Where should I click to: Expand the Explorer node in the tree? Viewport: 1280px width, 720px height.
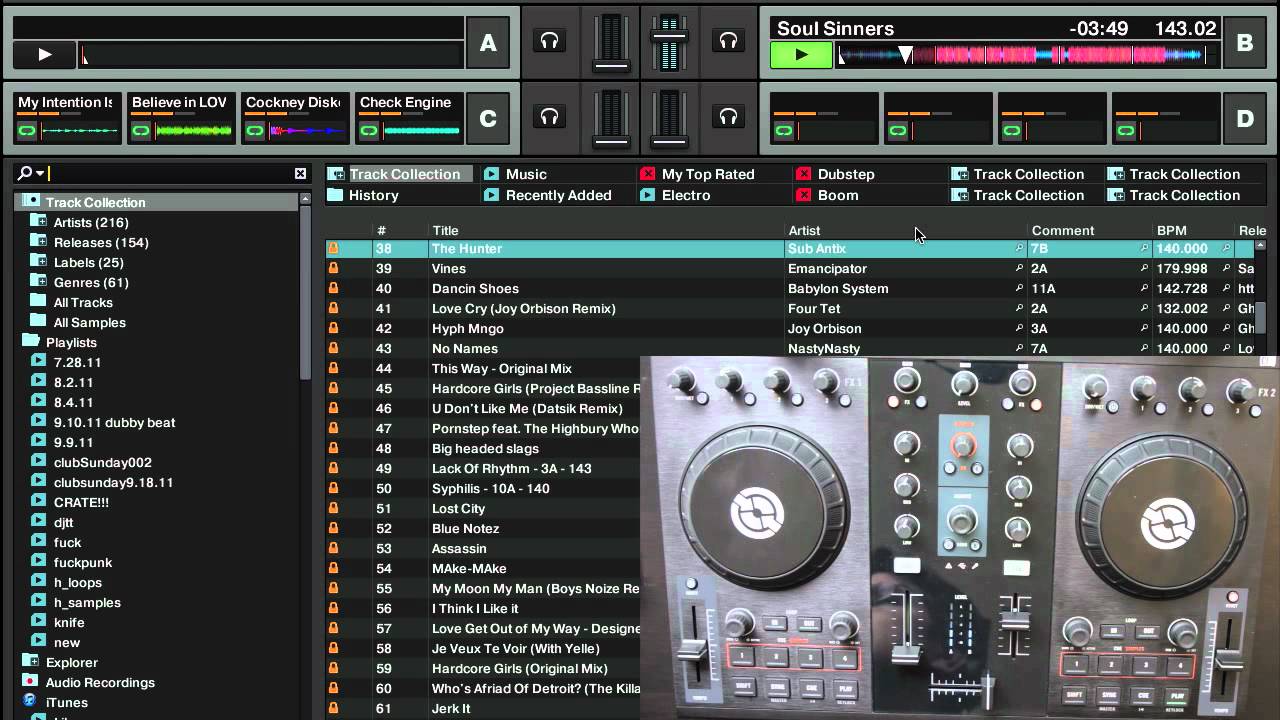pos(30,662)
